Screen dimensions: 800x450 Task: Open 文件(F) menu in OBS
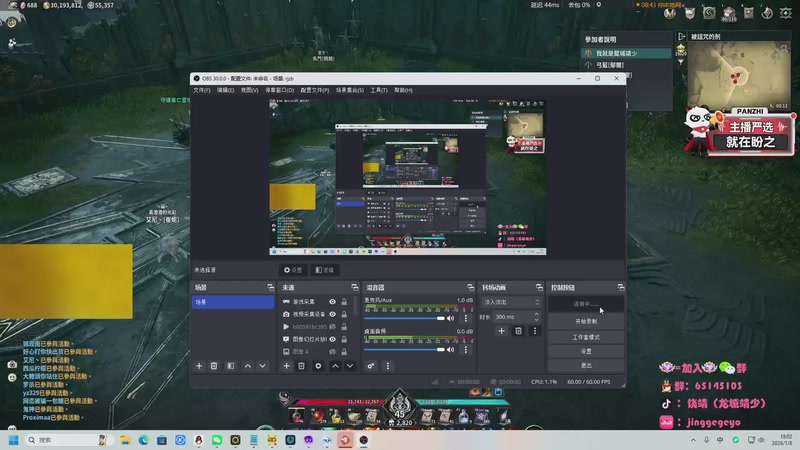tap(202, 90)
